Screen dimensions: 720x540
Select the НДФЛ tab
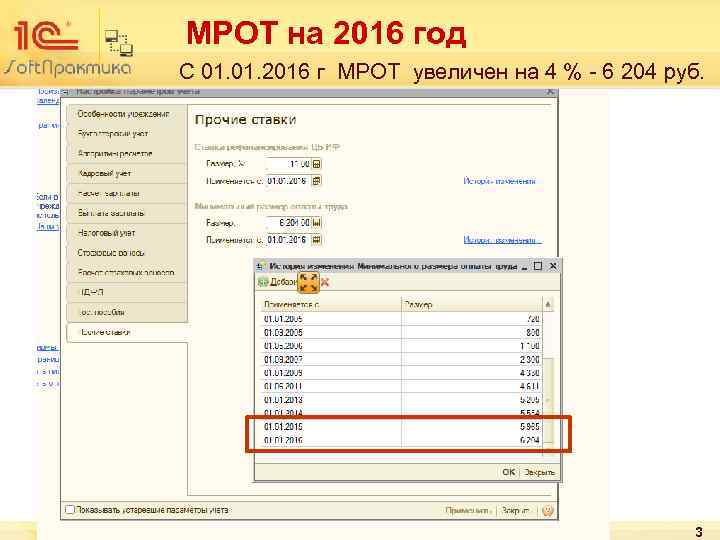127,292
